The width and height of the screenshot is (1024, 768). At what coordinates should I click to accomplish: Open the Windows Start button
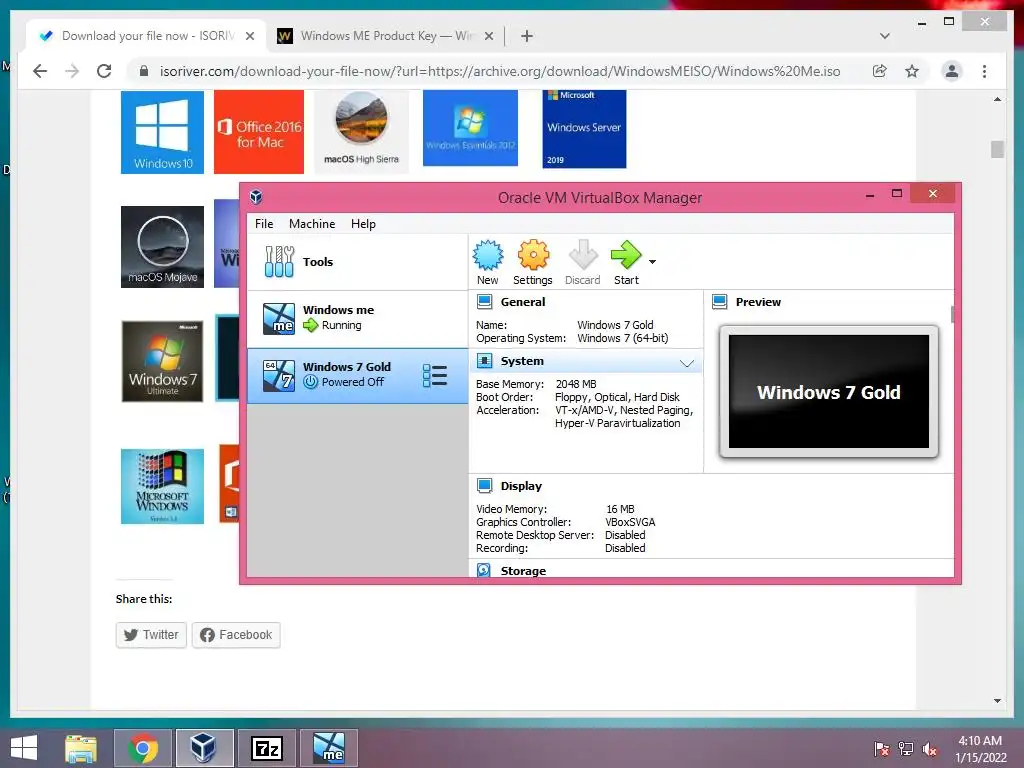24,748
